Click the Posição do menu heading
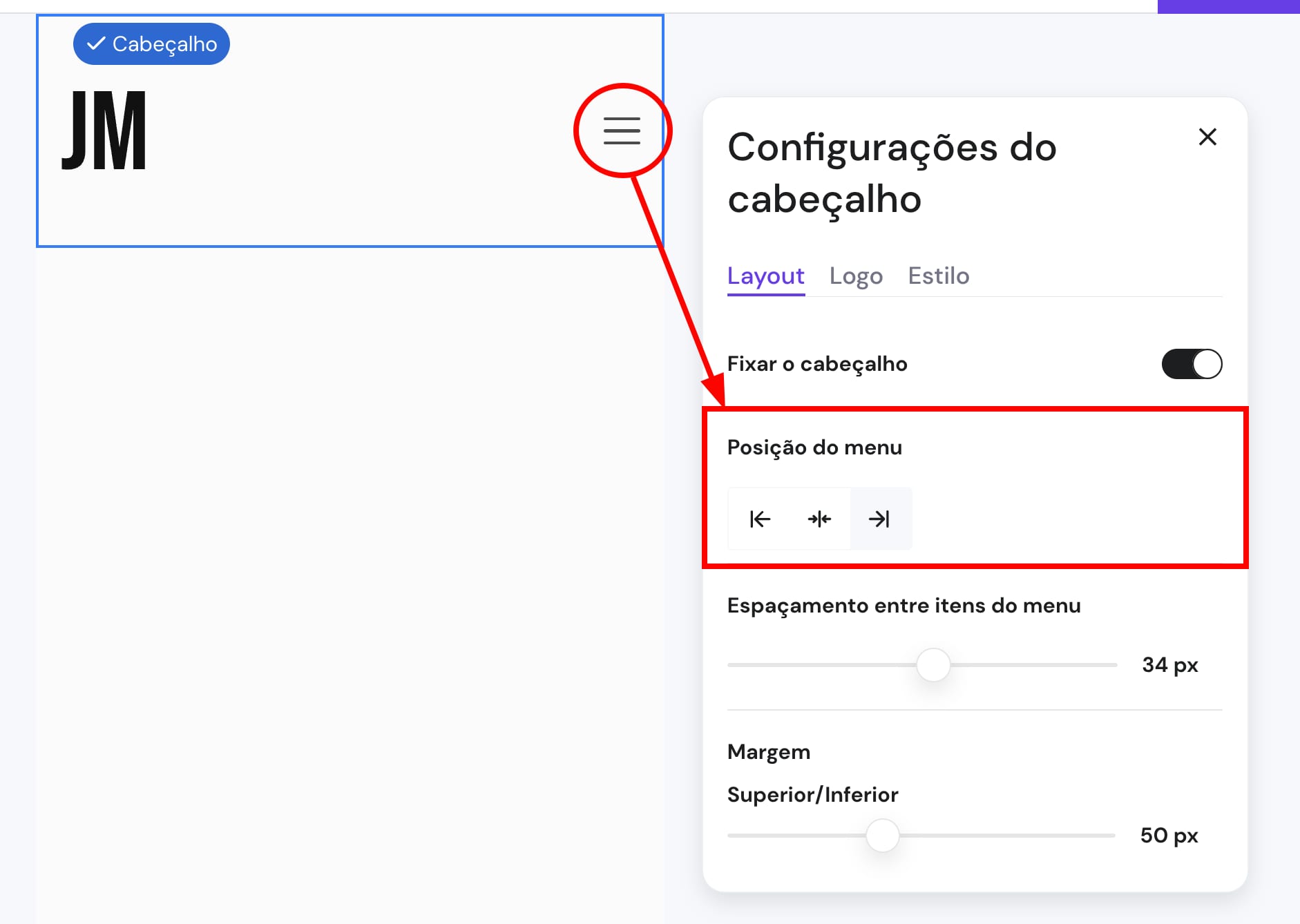This screenshot has width=1300, height=924. point(814,447)
